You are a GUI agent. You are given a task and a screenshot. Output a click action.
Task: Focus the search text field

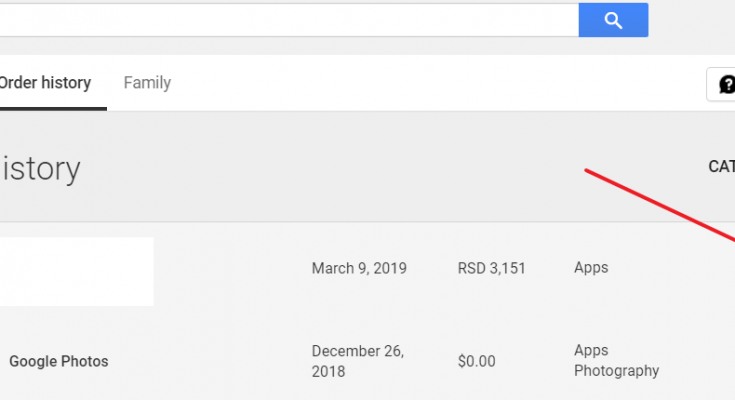tap(289, 20)
